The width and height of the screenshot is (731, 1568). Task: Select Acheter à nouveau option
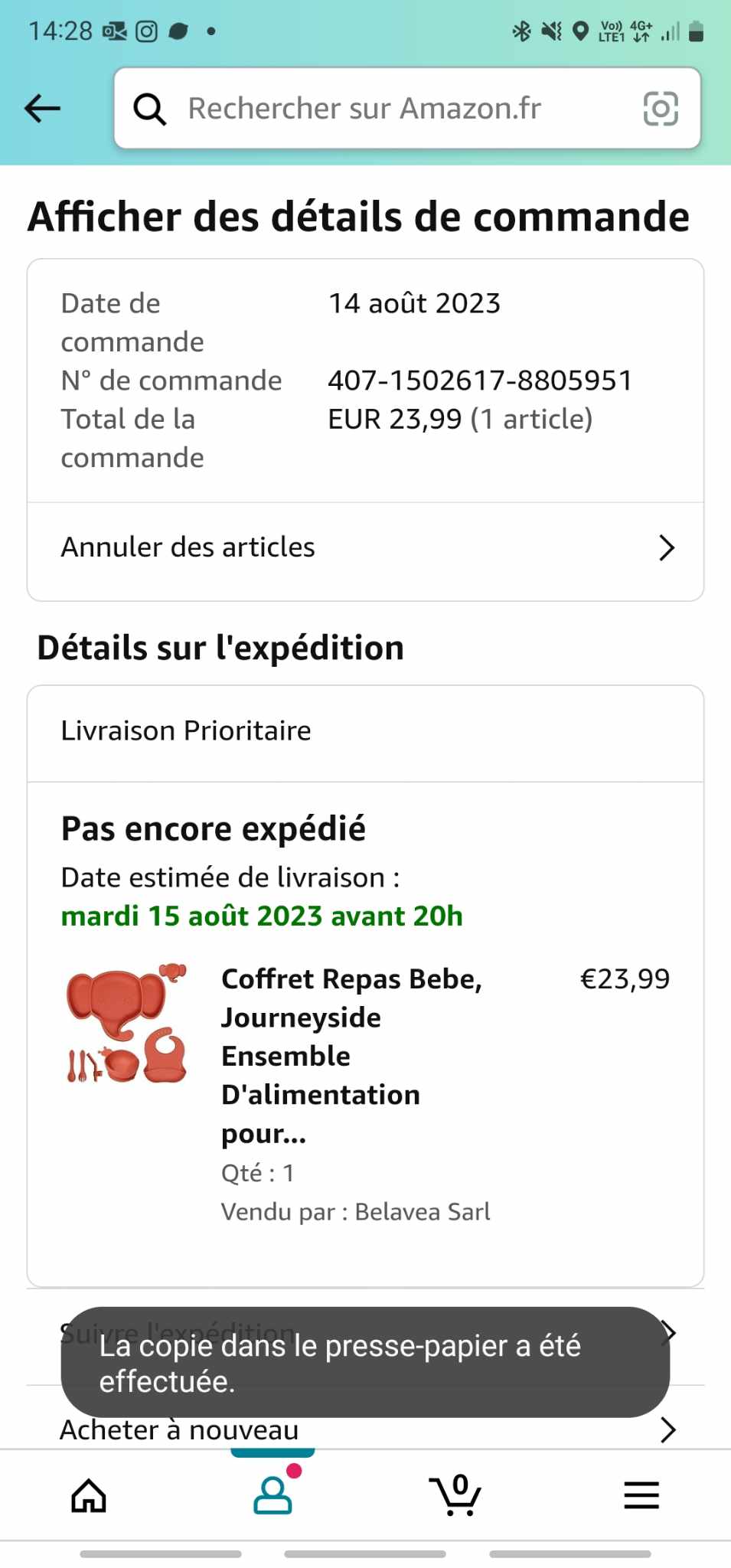[180, 1430]
